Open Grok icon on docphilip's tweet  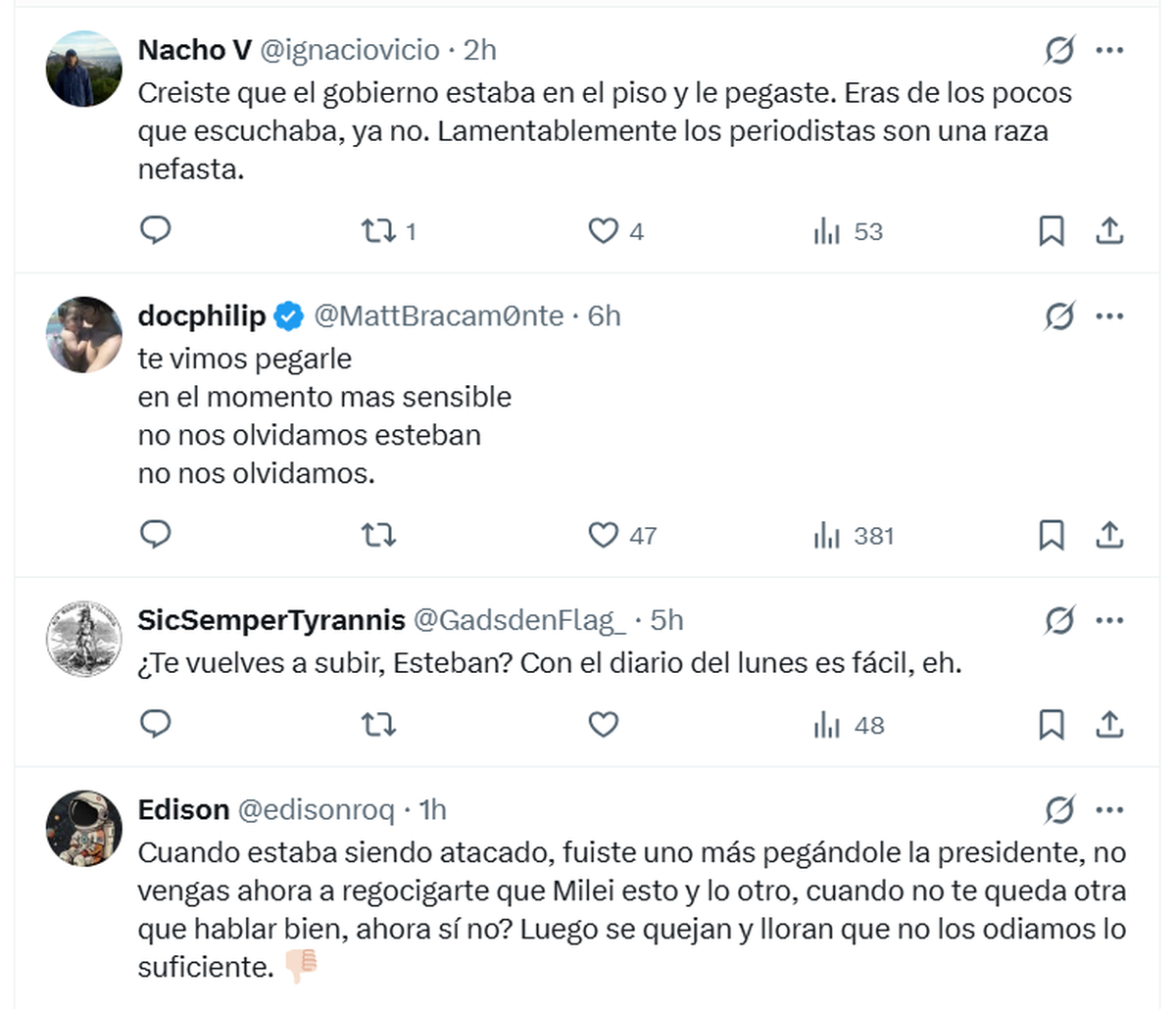(1059, 316)
